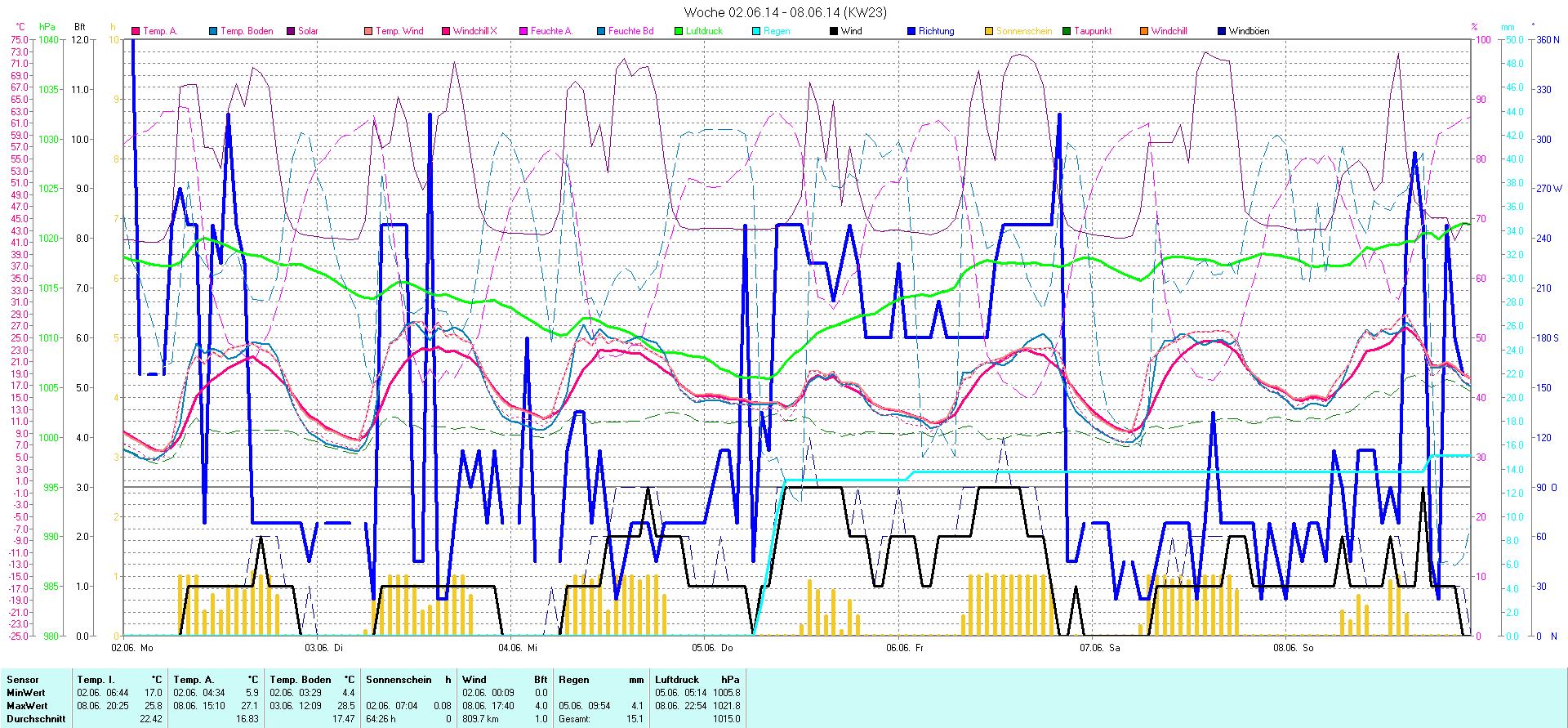Image resolution: width=1568 pixels, height=728 pixels.
Task: Click the yellow Sonnenschein legend swatch
Action: 989,31
